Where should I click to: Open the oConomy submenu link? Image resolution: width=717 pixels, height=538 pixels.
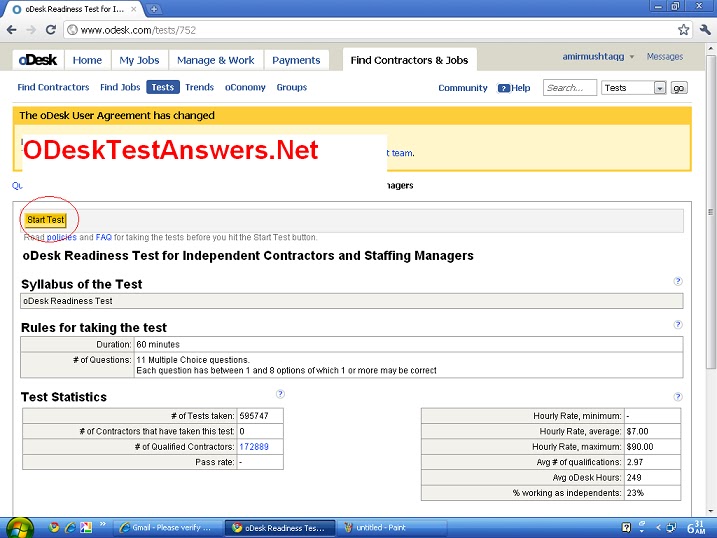pos(245,87)
